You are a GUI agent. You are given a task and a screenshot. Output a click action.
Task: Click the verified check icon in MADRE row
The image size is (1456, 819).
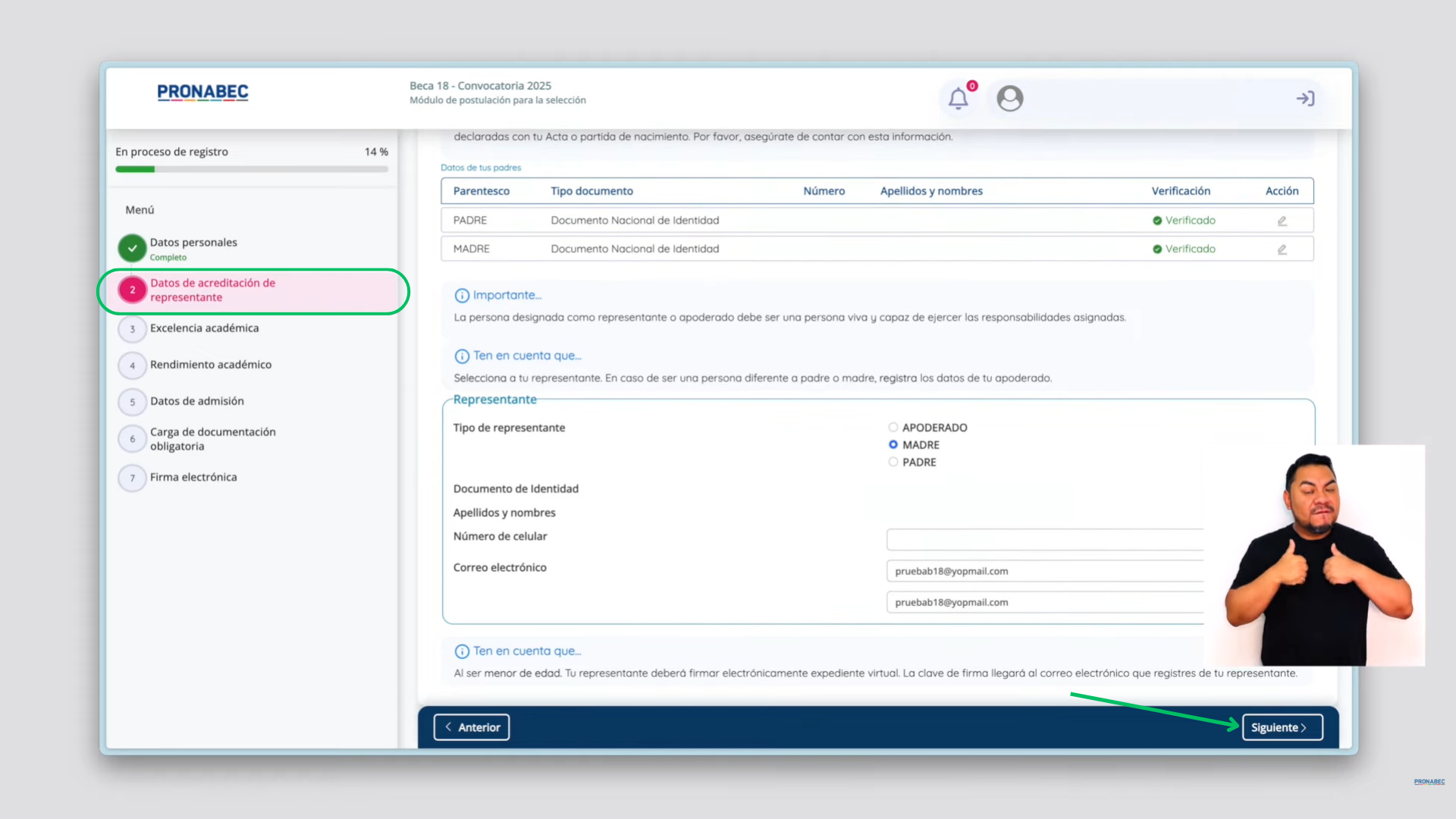pyautogui.click(x=1157, y=249)
